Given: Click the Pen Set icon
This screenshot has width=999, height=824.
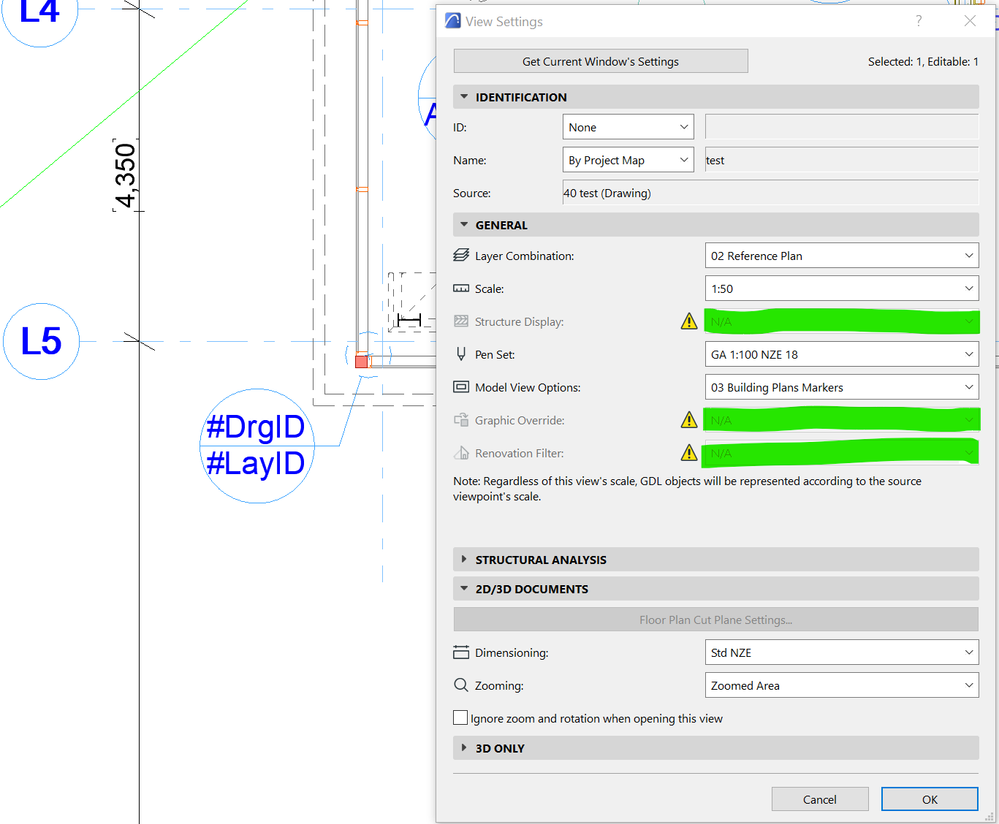Looking at the screenshot, I should 460,353.
